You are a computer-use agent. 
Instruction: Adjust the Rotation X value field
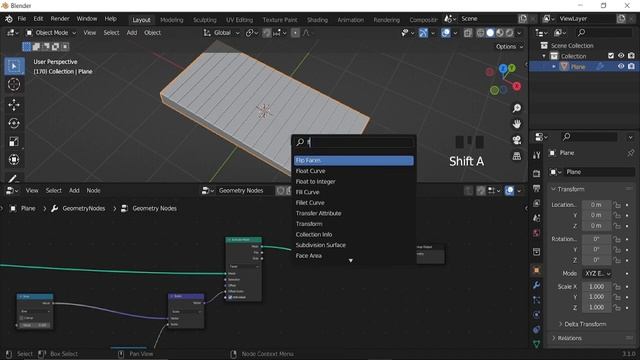pyautogui.click(x=596, y=239)
